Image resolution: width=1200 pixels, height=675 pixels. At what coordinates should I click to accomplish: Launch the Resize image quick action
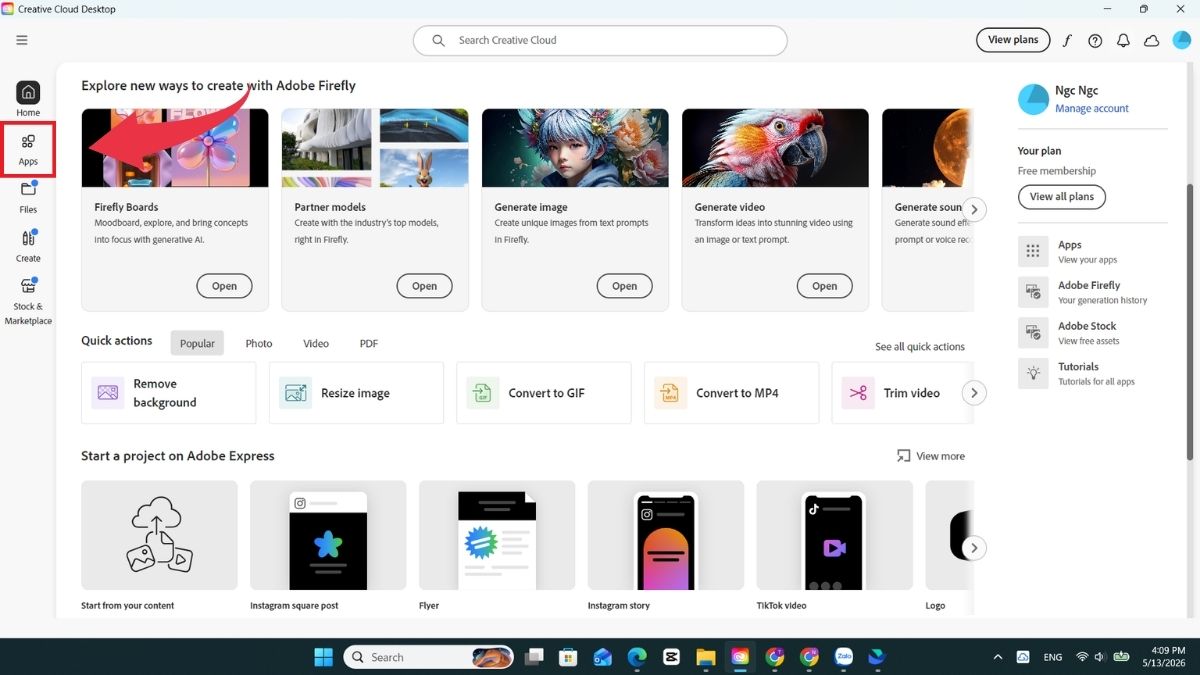tap(356, 393)
